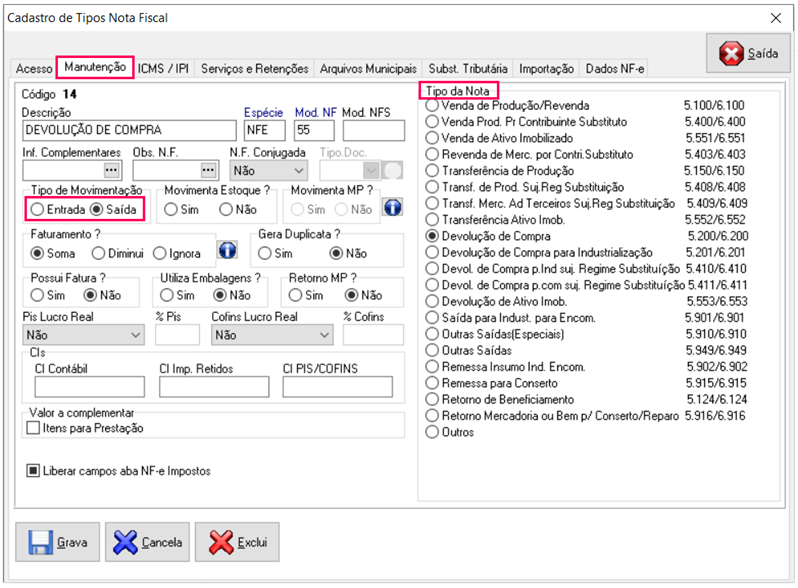Click info icon beside Movimenta MP
The height and width of the screenshot is (588, 798).
[393, 209]
